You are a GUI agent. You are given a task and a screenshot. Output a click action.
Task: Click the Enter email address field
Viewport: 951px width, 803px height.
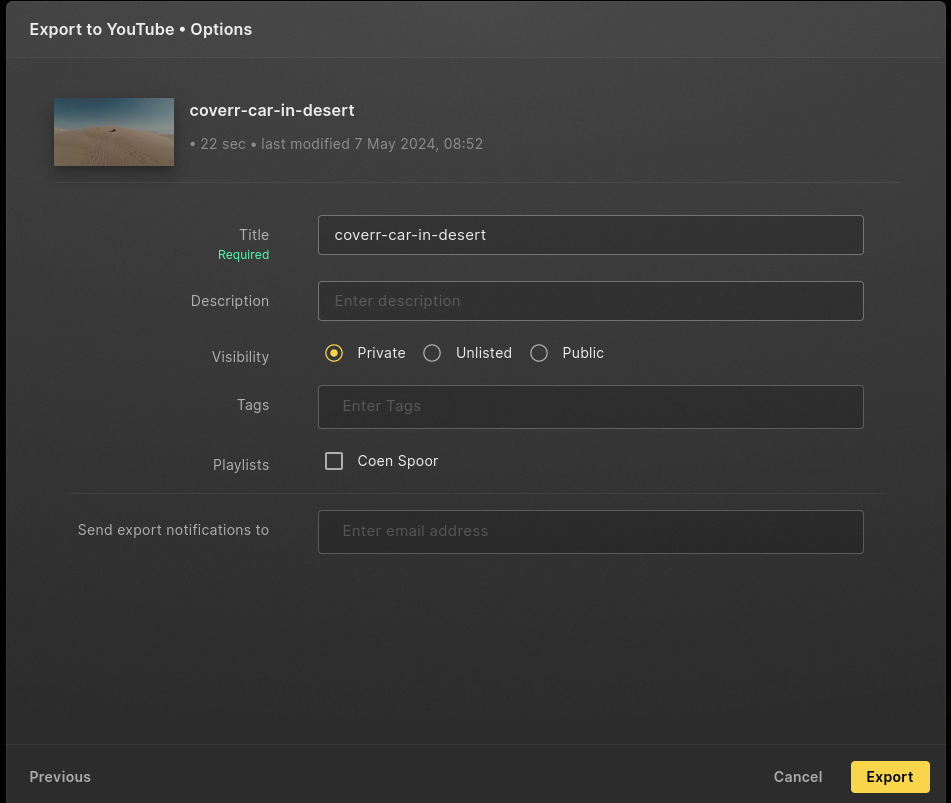[591, 532]
